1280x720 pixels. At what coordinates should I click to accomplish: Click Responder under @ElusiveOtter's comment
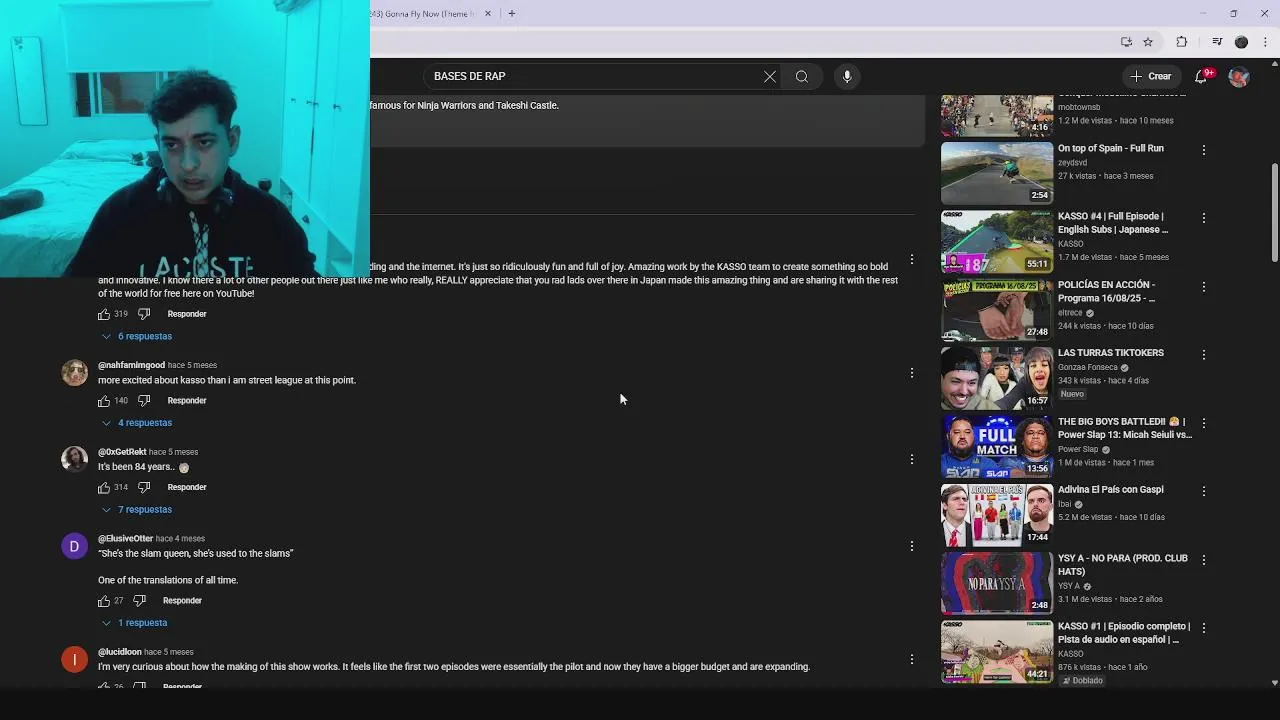click(x=182, y=601)
